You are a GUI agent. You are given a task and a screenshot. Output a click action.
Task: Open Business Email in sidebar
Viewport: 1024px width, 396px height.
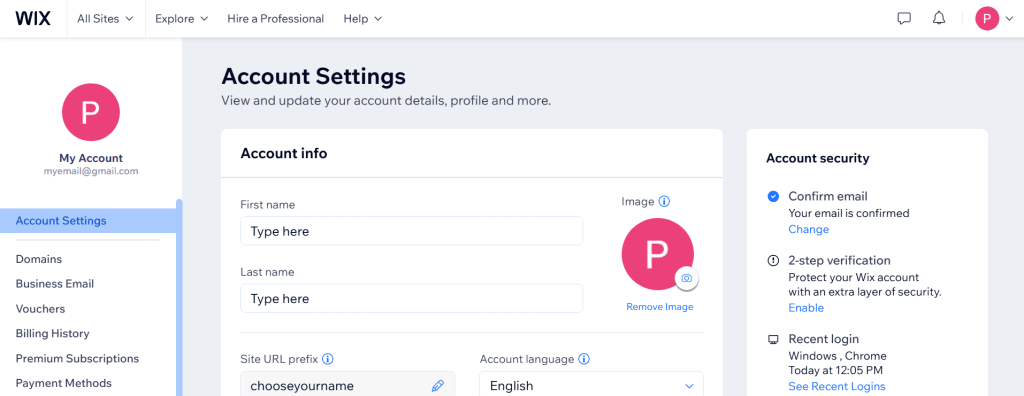tap(55, 284)
